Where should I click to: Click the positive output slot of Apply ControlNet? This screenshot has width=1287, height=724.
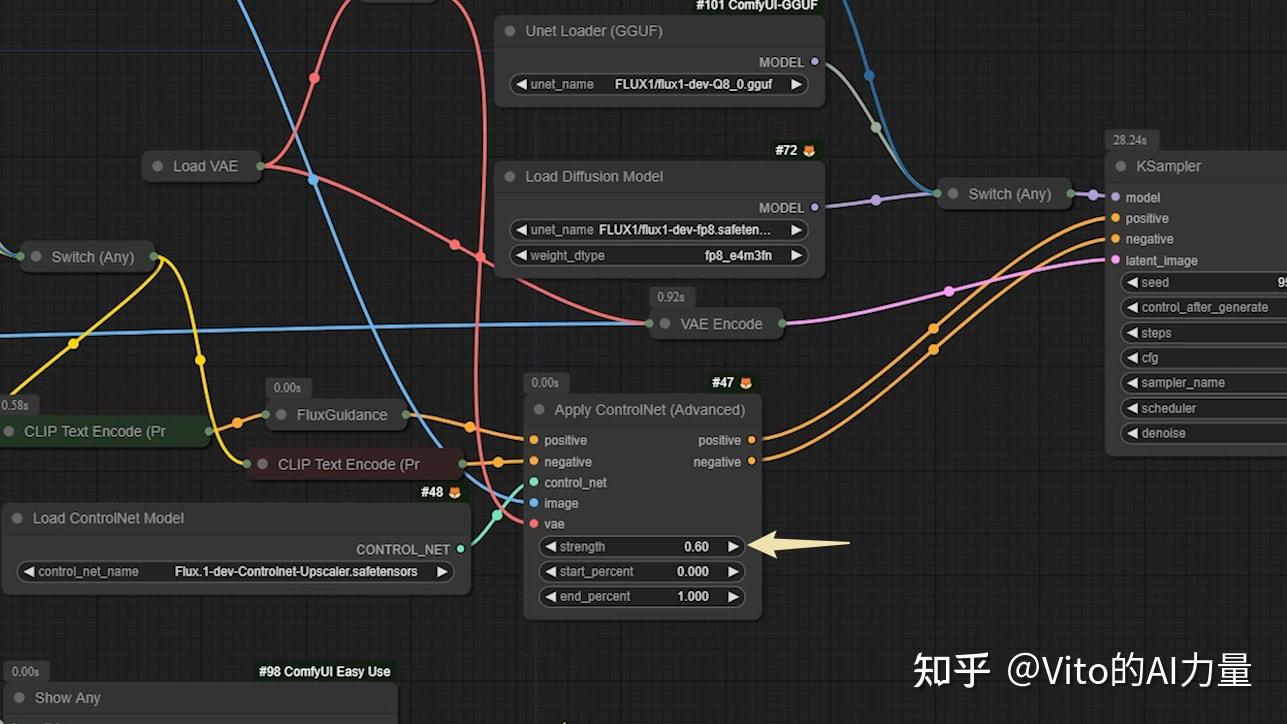coord(752,440)
